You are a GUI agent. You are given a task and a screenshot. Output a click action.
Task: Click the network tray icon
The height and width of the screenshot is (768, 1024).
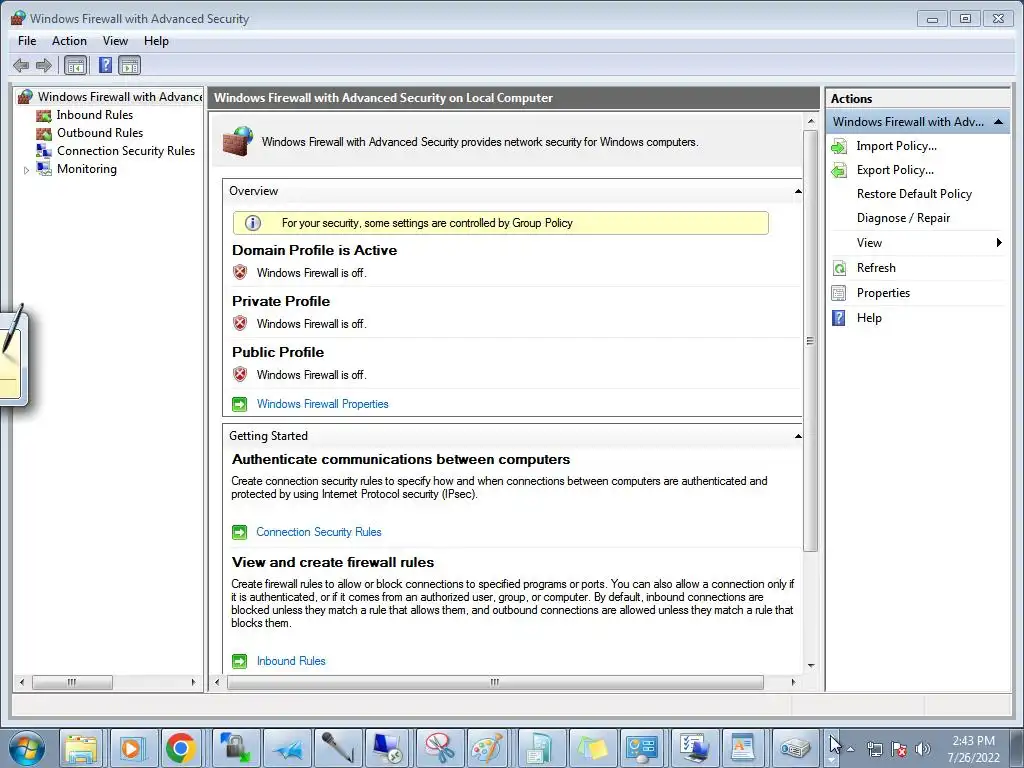tap(874, 749)
